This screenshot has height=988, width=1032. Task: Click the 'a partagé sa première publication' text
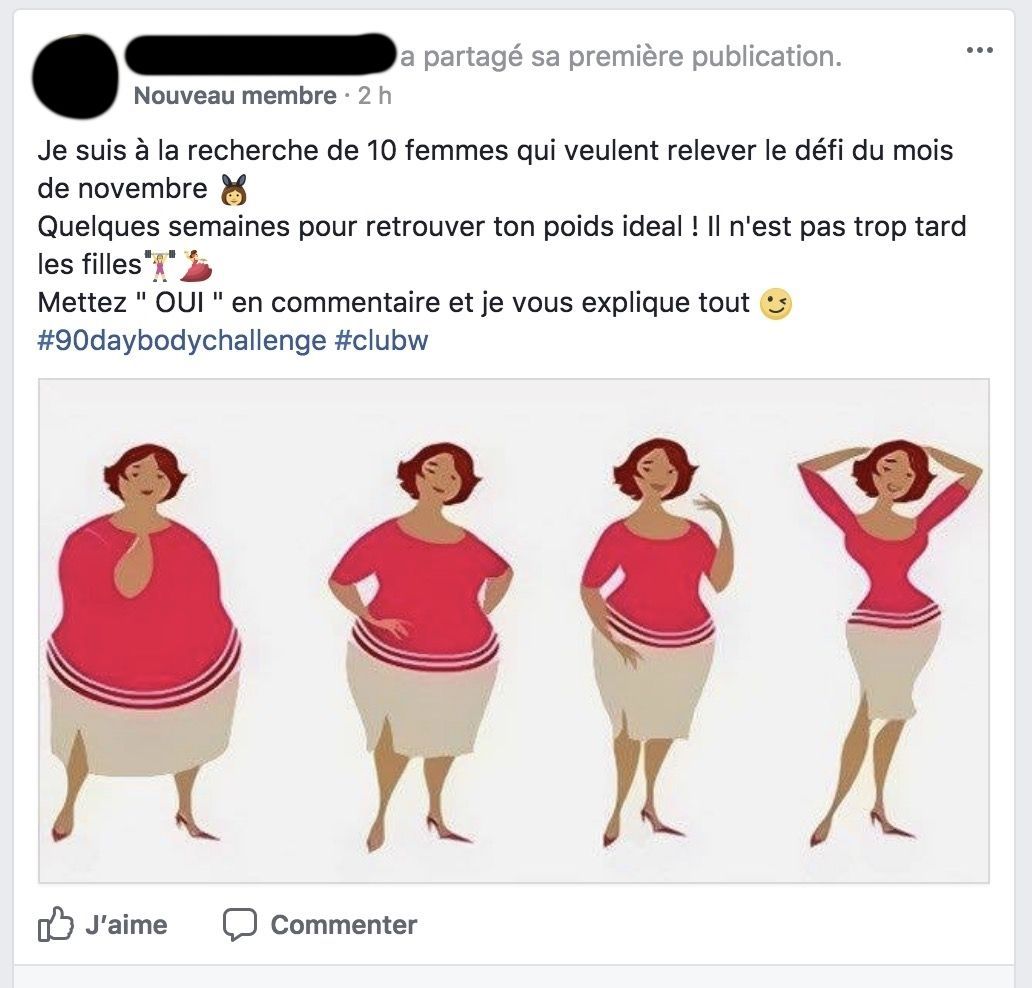(x=621, y=57)
